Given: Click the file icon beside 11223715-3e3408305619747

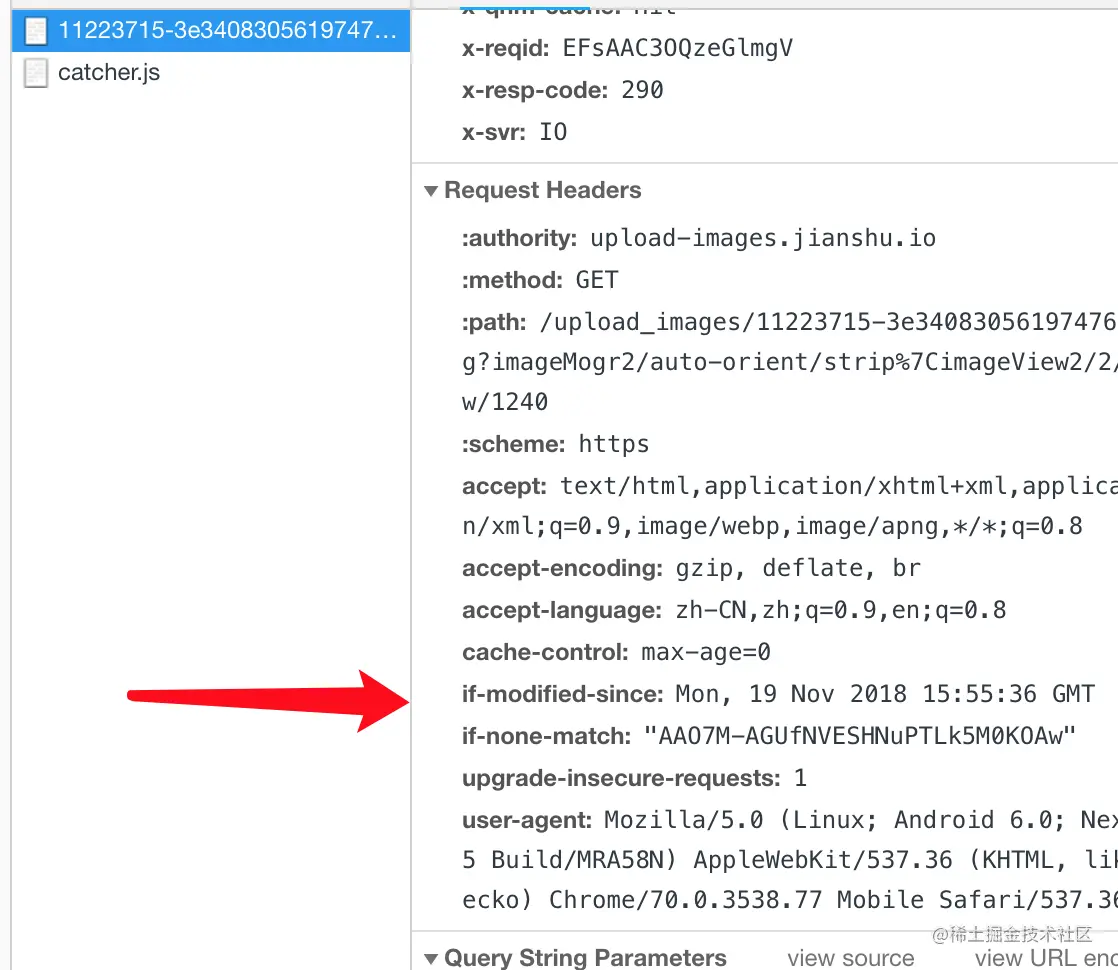Looking at the screenshot, I should (x=36, y=31).
